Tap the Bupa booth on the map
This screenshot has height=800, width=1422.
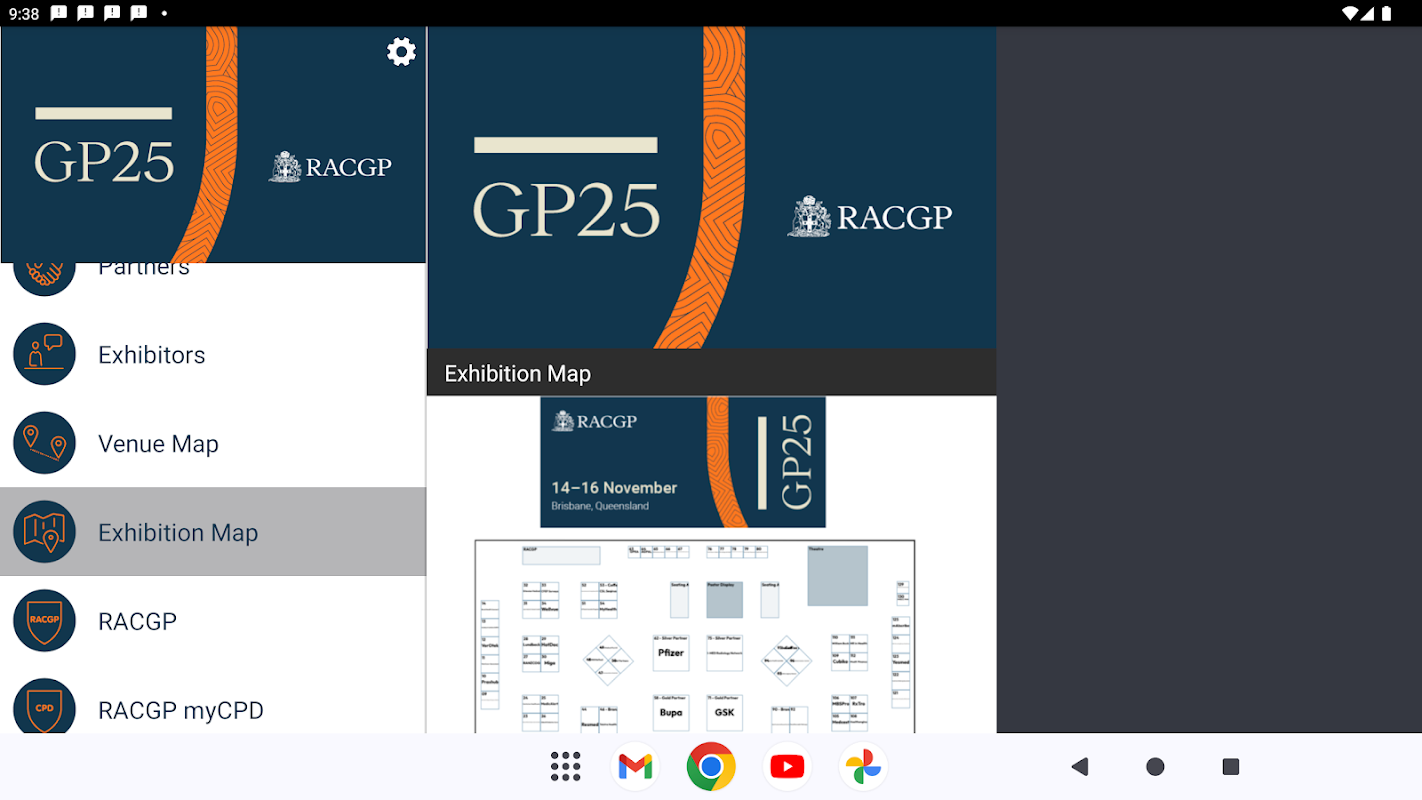pyautogui.click(x=670, y=712)
